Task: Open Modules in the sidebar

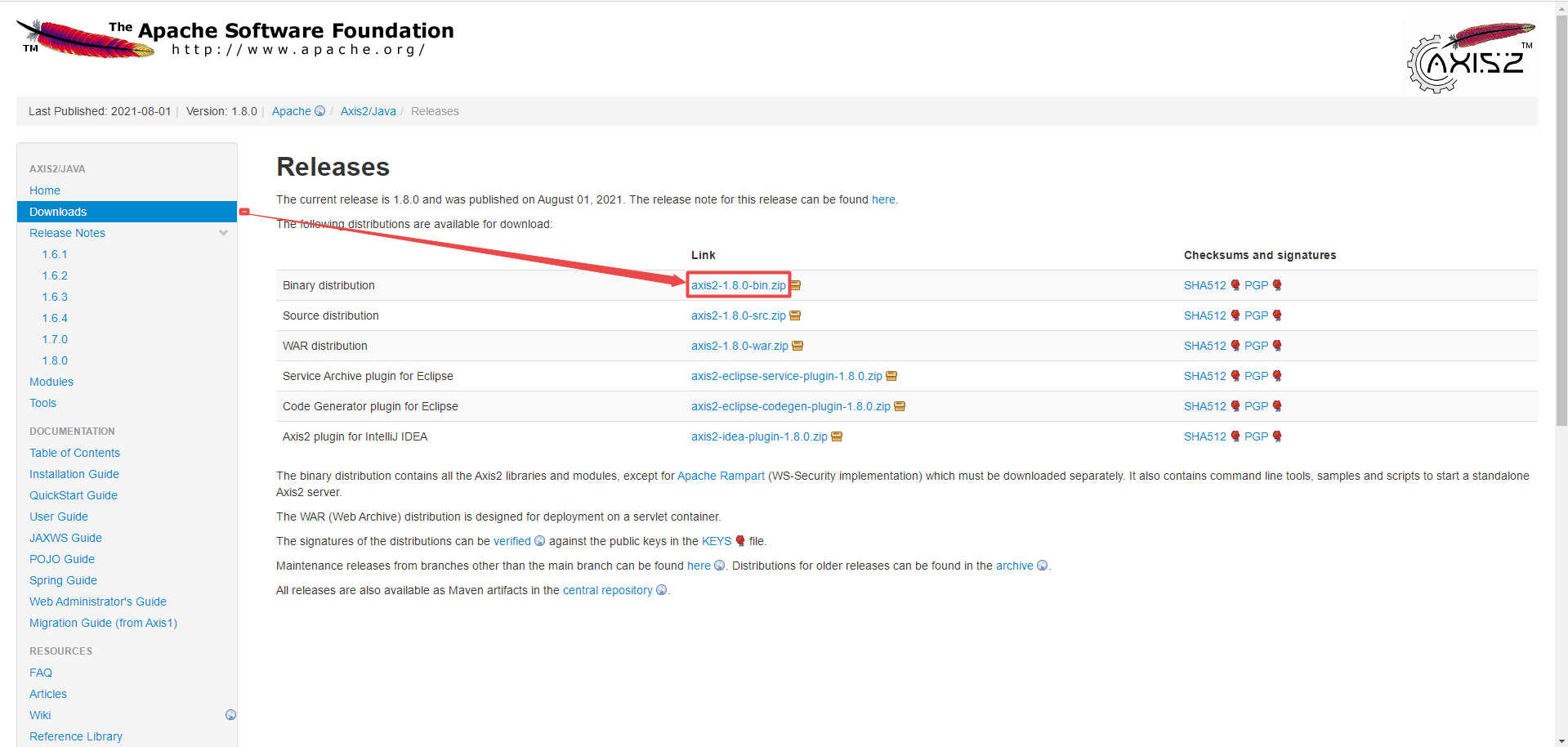Action: 51,382
